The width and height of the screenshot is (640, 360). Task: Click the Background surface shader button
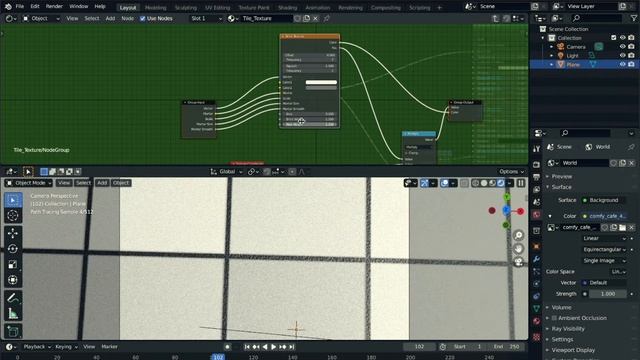[605, 200]
